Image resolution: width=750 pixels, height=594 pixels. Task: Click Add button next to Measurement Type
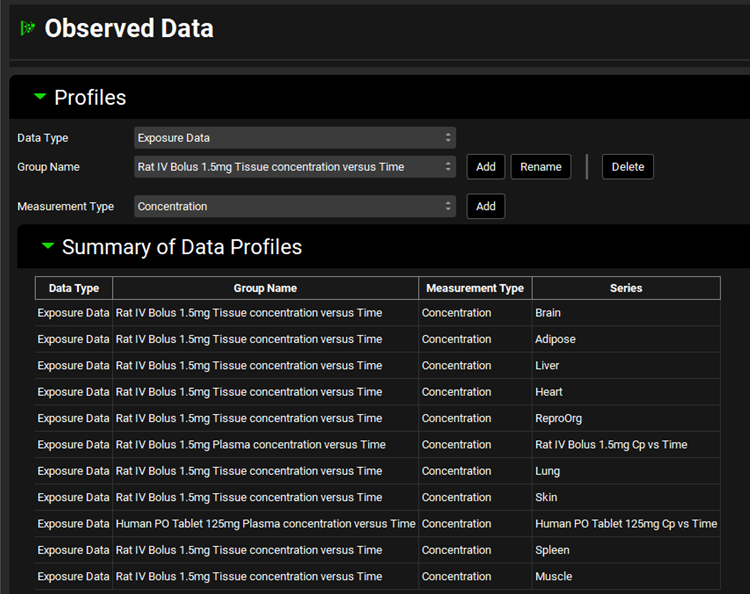(486, 206)
